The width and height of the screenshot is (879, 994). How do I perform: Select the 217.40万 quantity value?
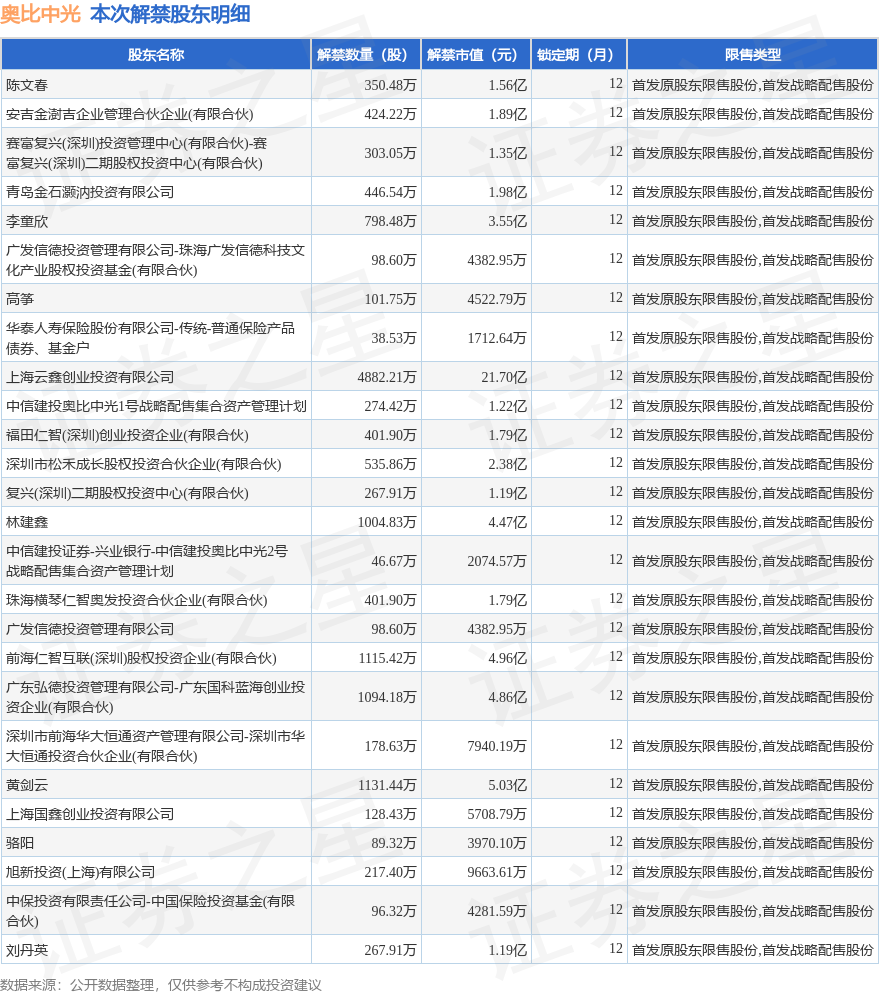click(390, 873)
